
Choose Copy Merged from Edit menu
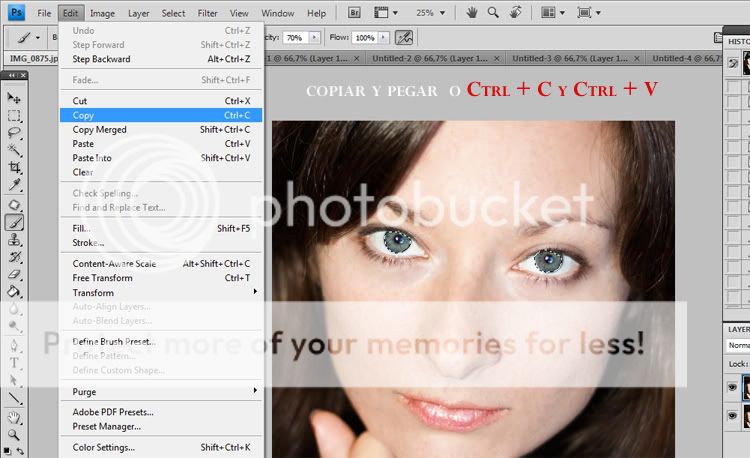click(161, 130)
